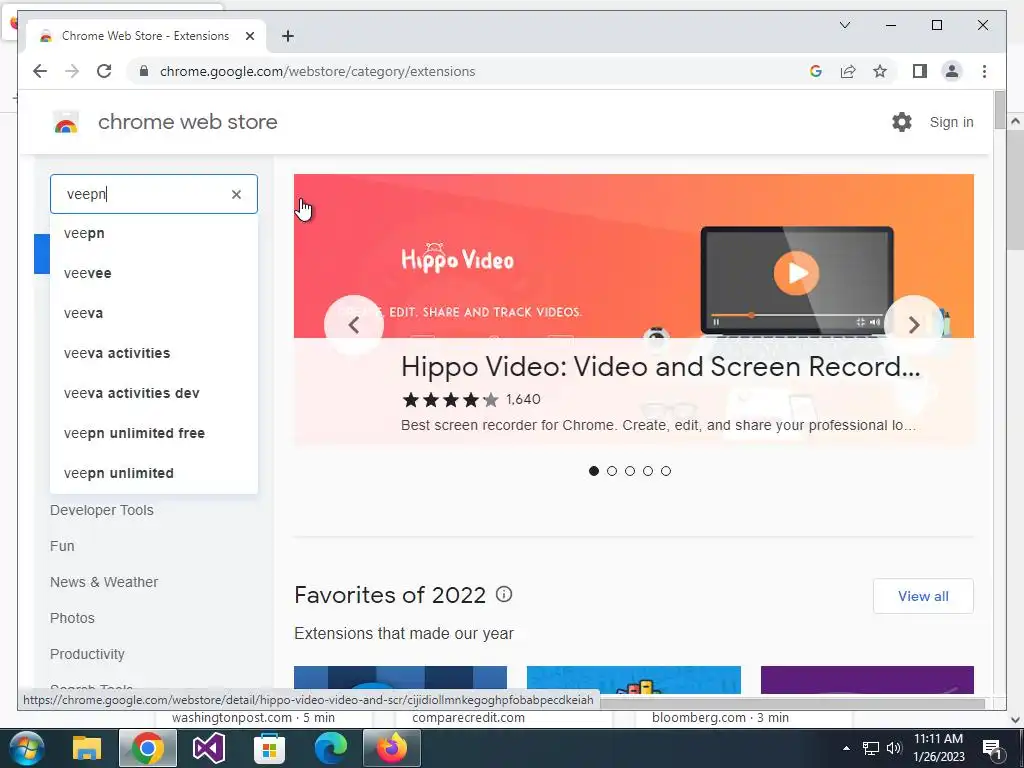
Task: Open the notification center icon
Action: (x=992, y=748)
